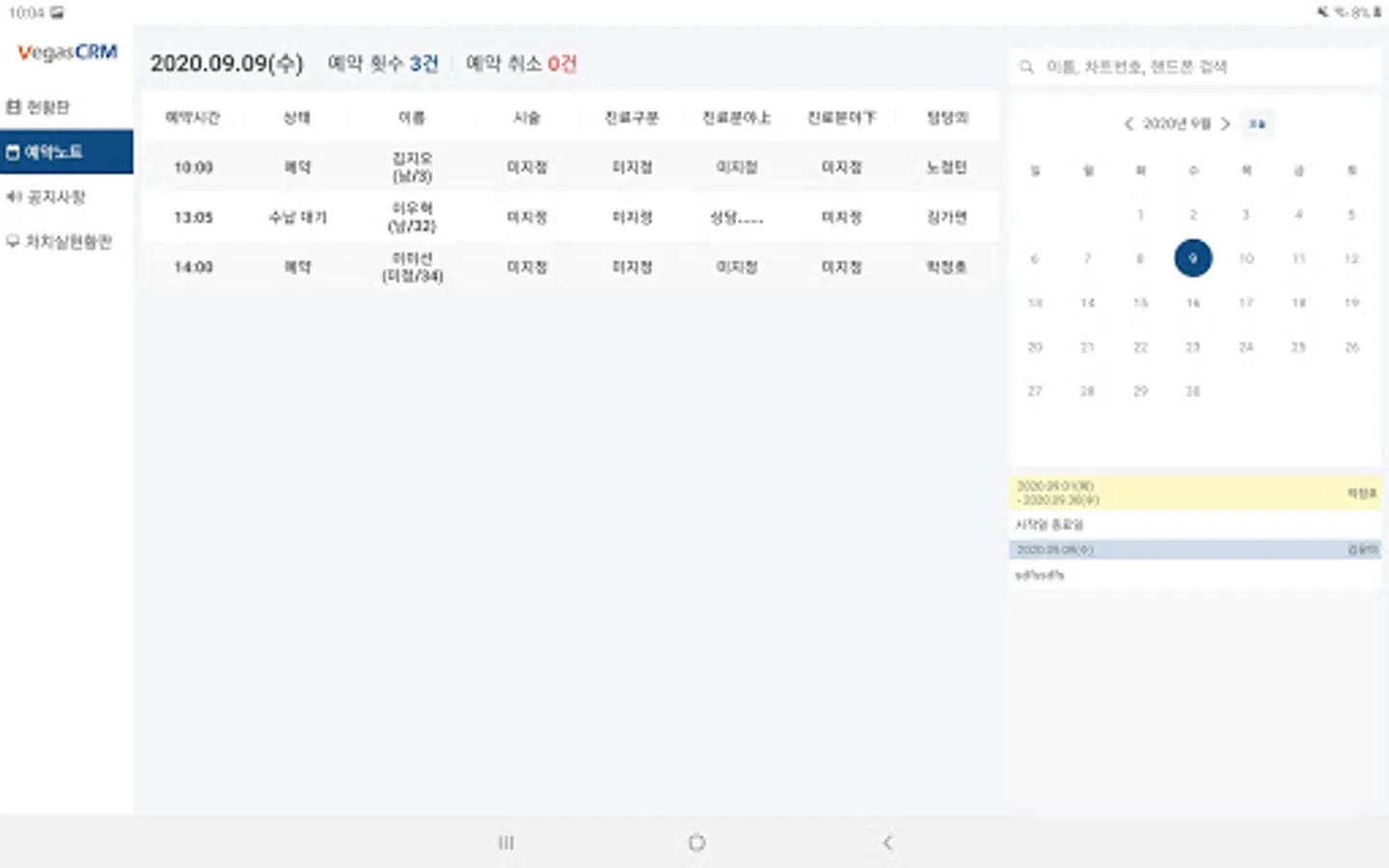The image size is (1389, 868).
Task: Click the 시술 cell of the 10:00 row
Action: click(x=527, y=167)
